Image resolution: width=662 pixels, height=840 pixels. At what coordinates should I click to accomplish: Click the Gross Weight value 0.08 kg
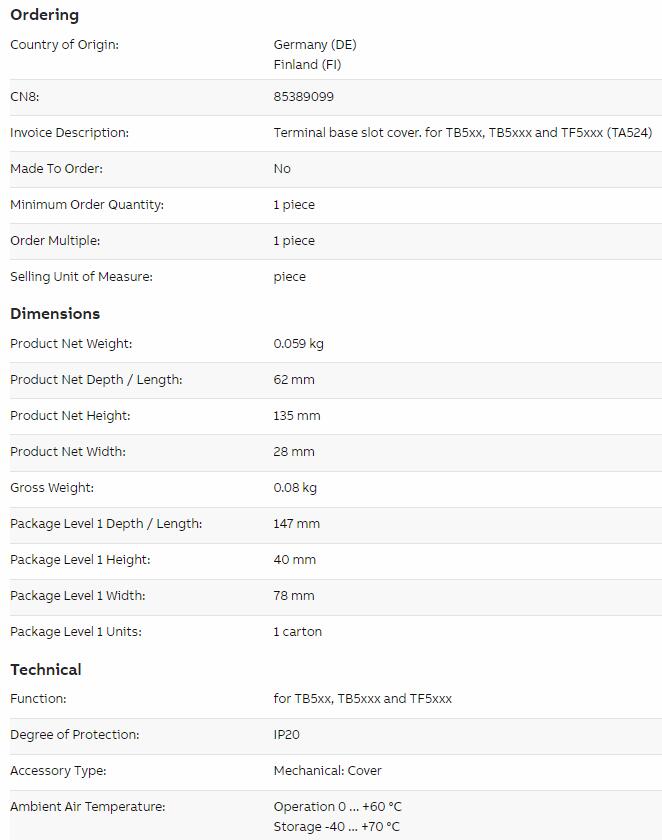tap(295, 488)
